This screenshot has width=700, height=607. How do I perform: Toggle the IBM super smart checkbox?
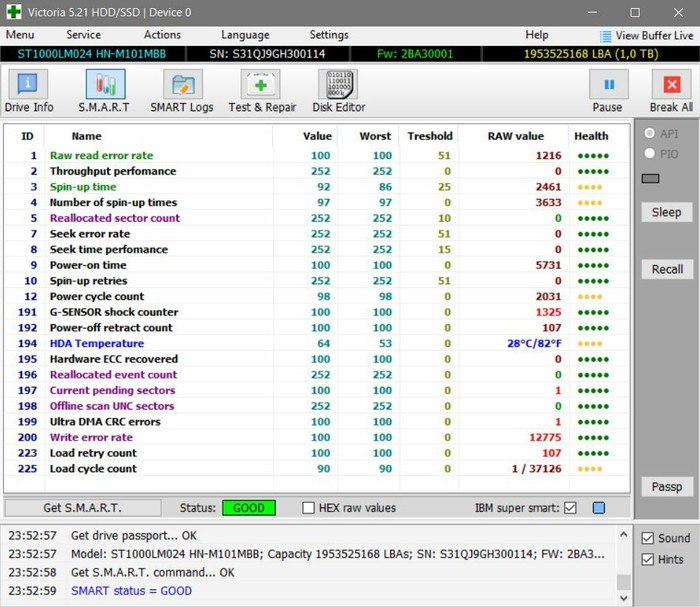(570, 508)
